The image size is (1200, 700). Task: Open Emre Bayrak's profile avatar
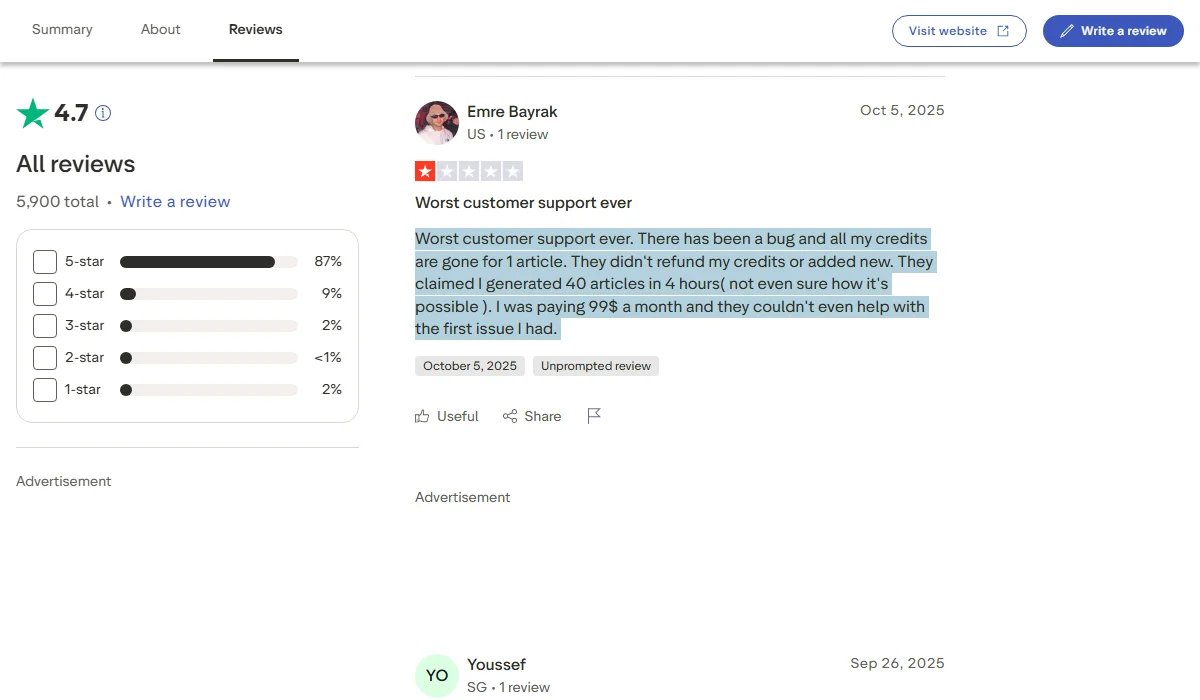tap(437, 122)
